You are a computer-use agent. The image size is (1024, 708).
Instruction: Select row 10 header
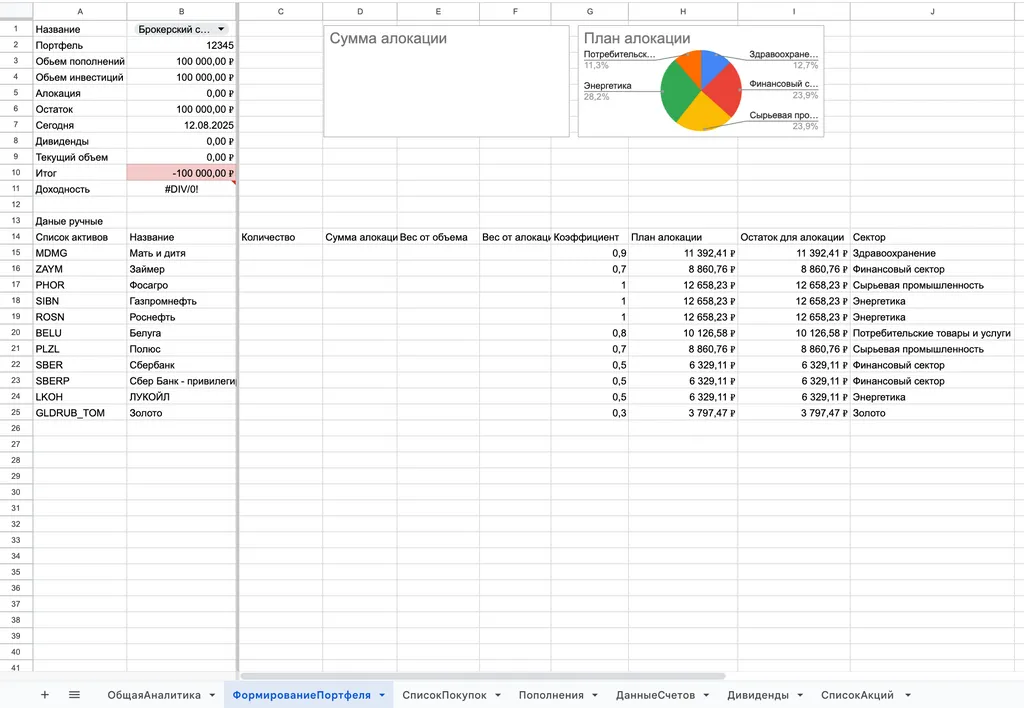click(16, 173)
